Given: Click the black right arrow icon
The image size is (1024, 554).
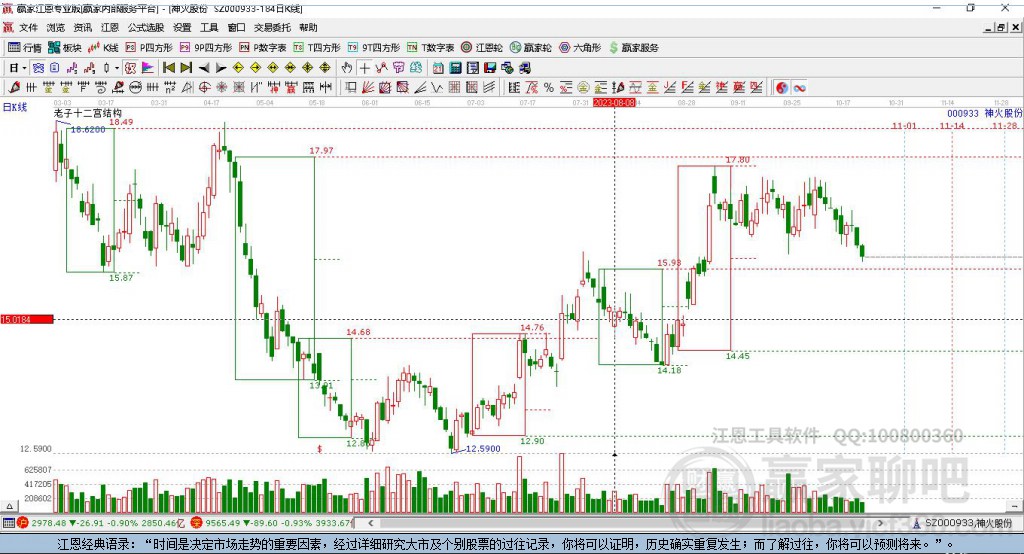Looking at the screenshot, I should pos(221,68).
